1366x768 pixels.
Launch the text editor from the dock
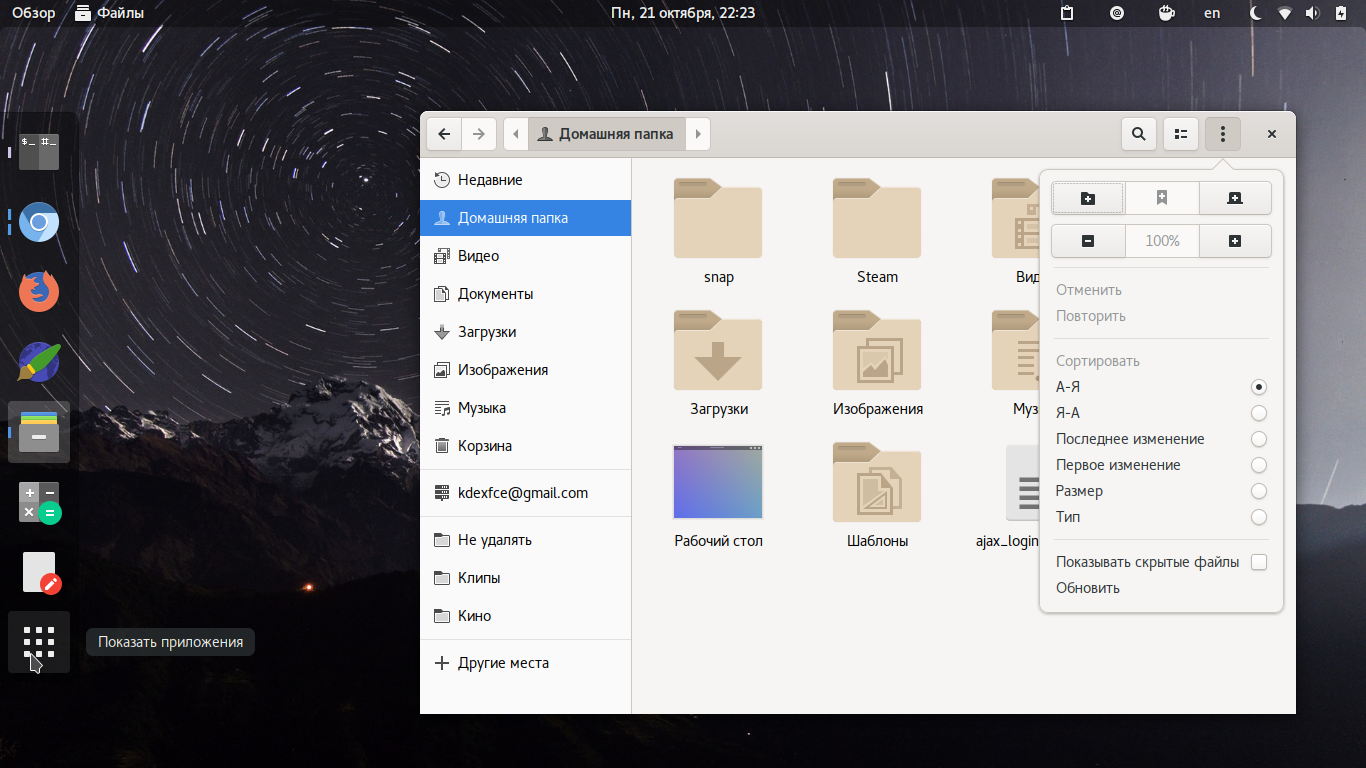click(x=39, y=572)
